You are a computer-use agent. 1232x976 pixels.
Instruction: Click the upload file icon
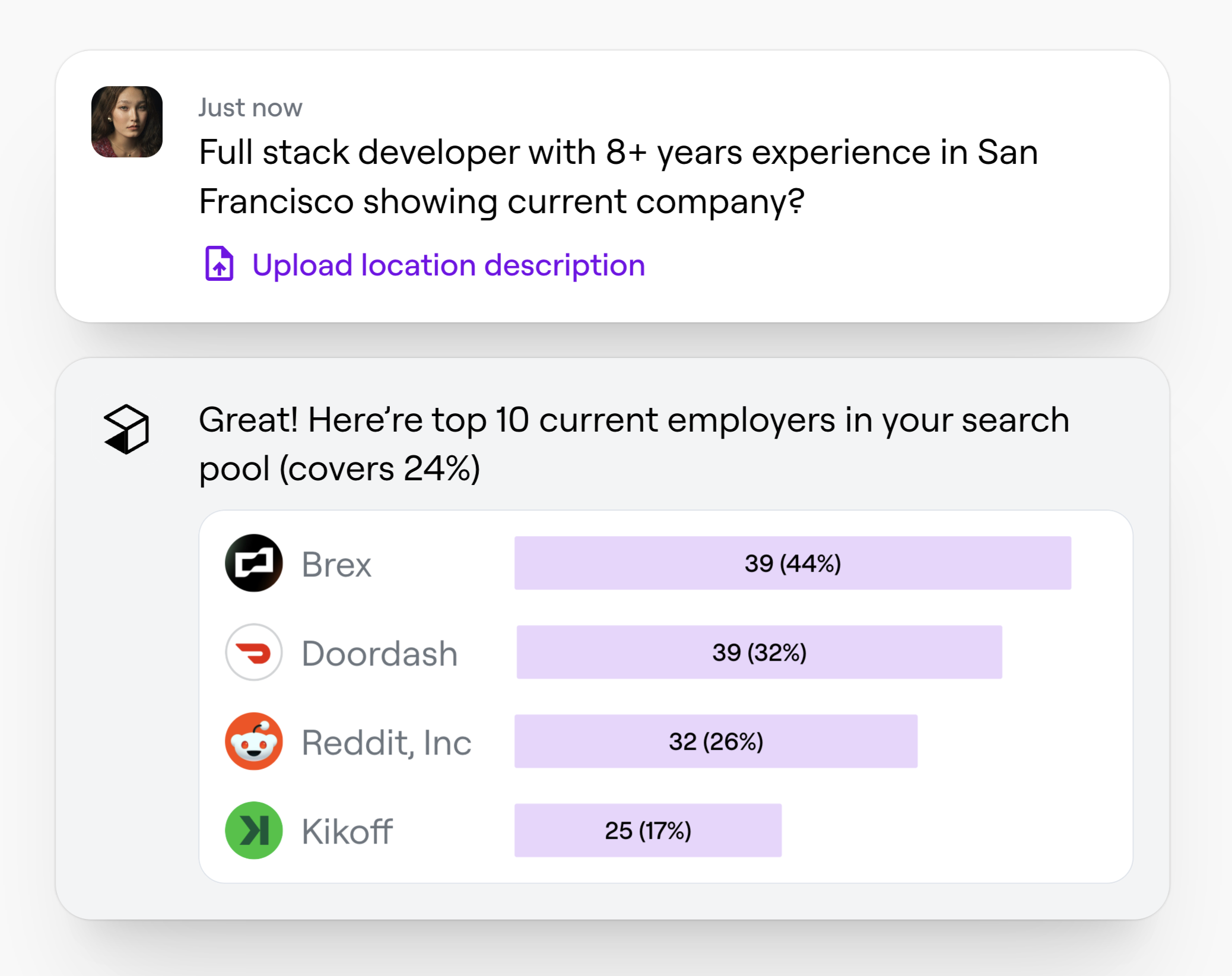coord(219,264)
